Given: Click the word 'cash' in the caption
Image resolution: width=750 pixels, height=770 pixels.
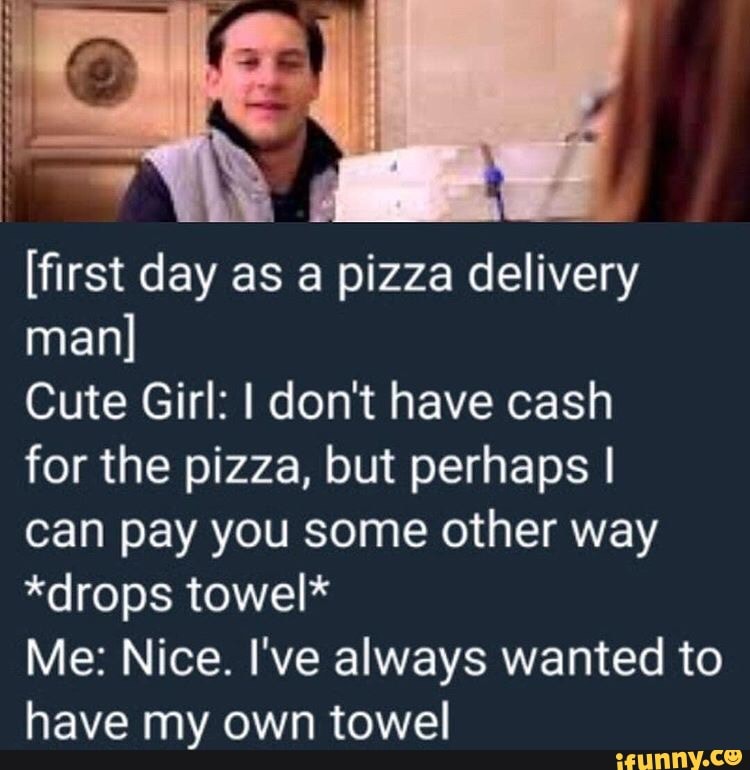Looking at the screenshot, I should pos(559,402).
